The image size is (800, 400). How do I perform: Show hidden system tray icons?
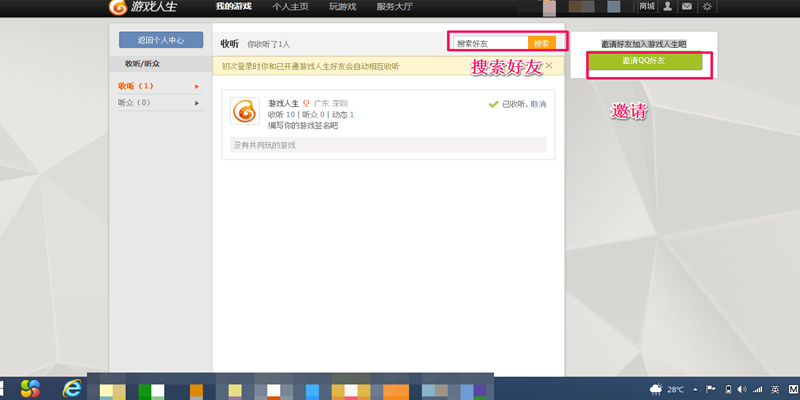[x=695, y=389]
